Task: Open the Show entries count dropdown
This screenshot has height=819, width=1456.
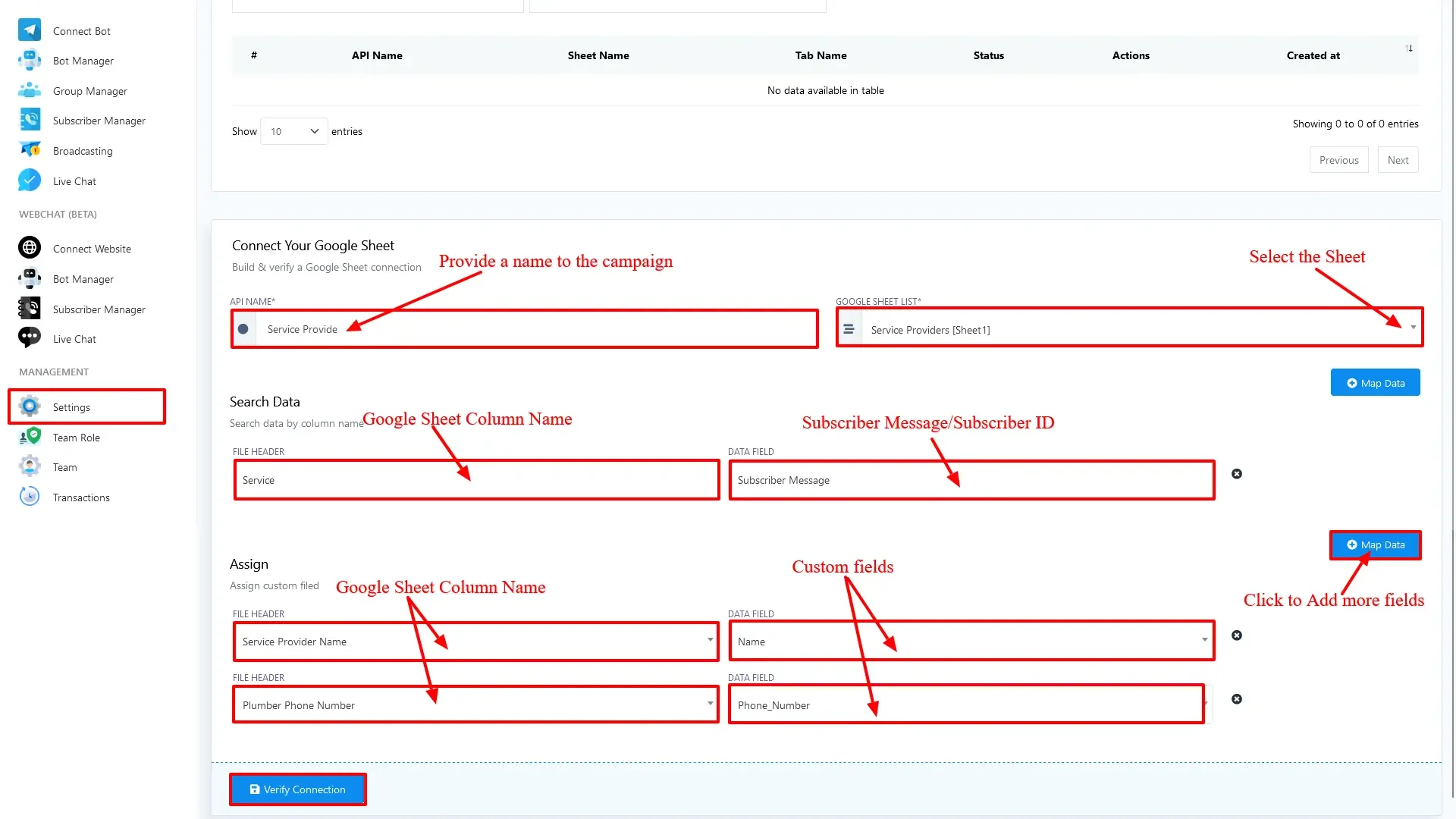Action: pyautogui.click(x=293, y=131)
